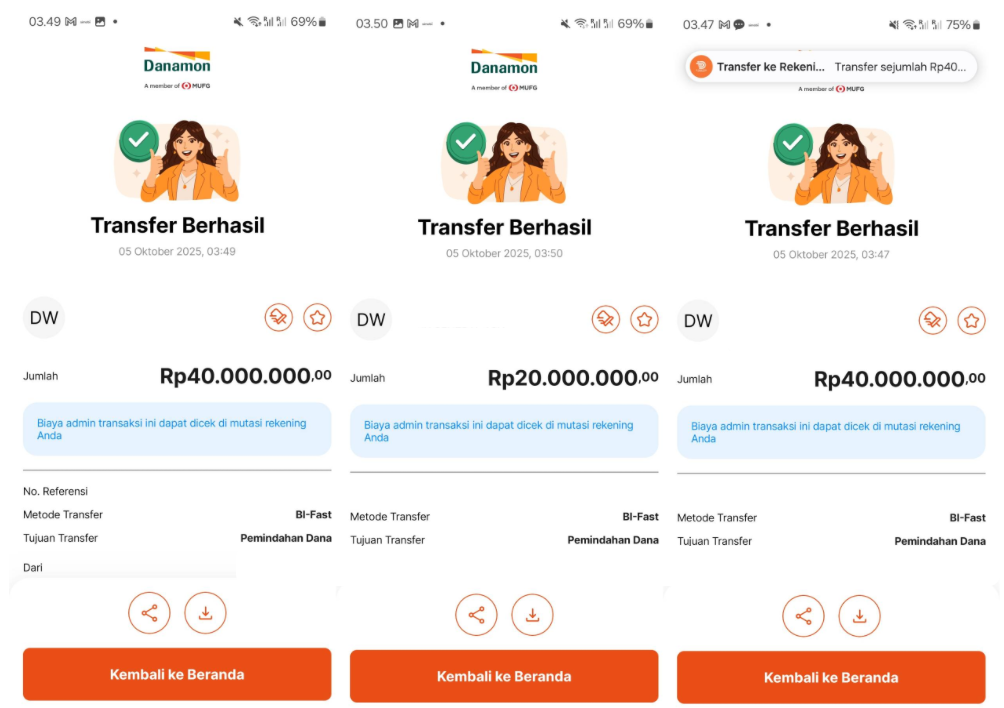Download the Rp20.000.000 transfer receipt

(x=532, y=615)
